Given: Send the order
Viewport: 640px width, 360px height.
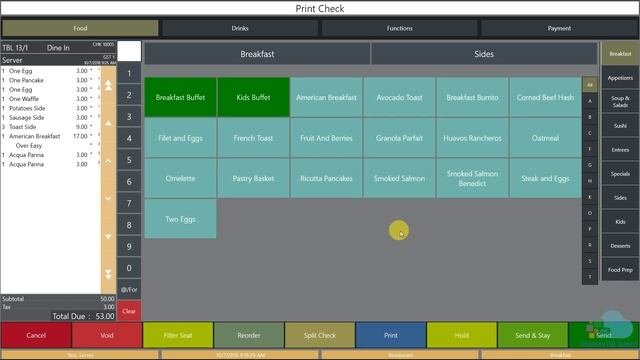Looking at the screenshot, I should pos(604,335).
